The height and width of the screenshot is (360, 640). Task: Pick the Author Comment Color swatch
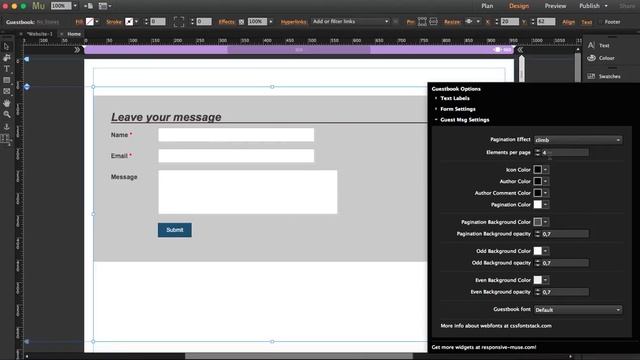coord(538,193)
